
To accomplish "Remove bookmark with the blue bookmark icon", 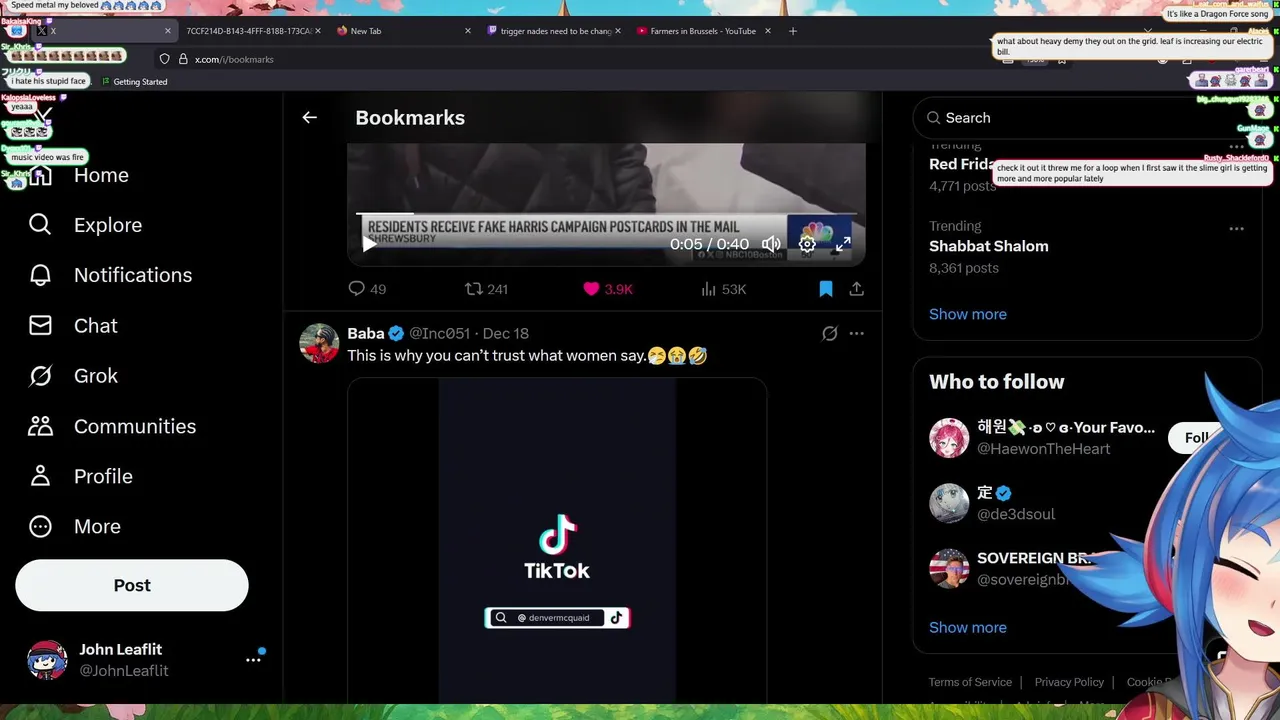I will coord(826,289).
